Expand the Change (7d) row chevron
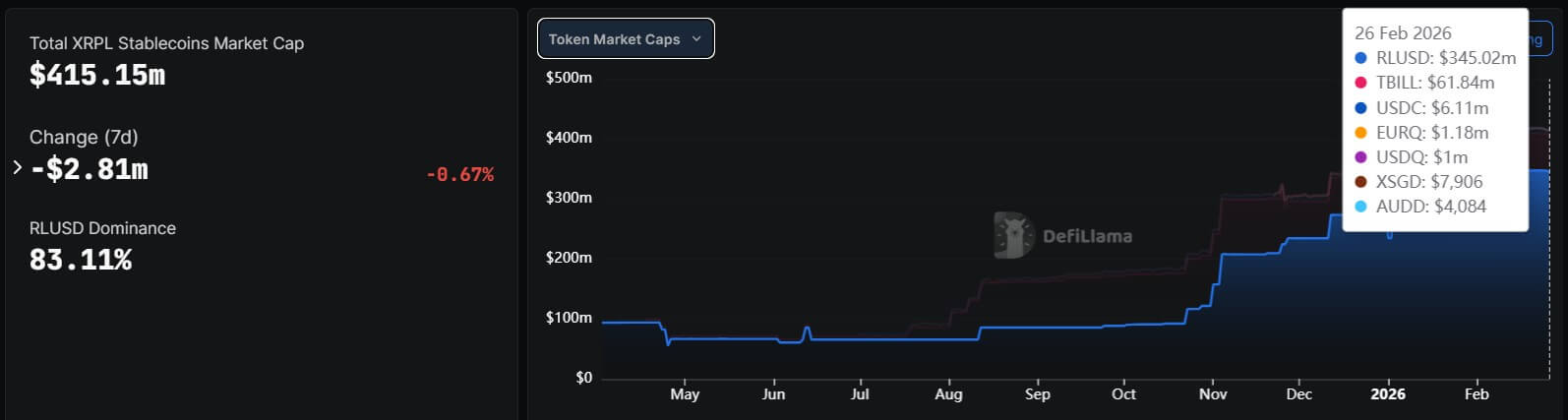 pyautogui.click(x=17, y=168)
